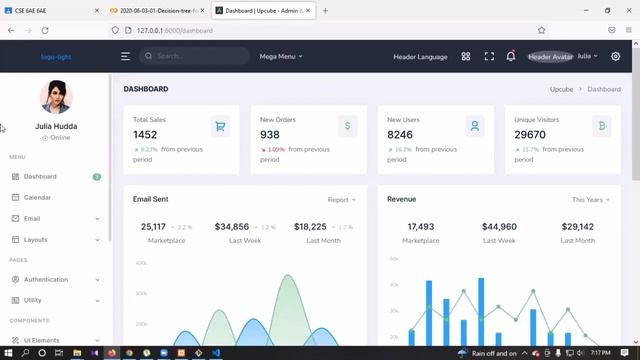Click the Dashboard sidebar icon
This screenshot has height=360, width=640.
click(15, 176)
